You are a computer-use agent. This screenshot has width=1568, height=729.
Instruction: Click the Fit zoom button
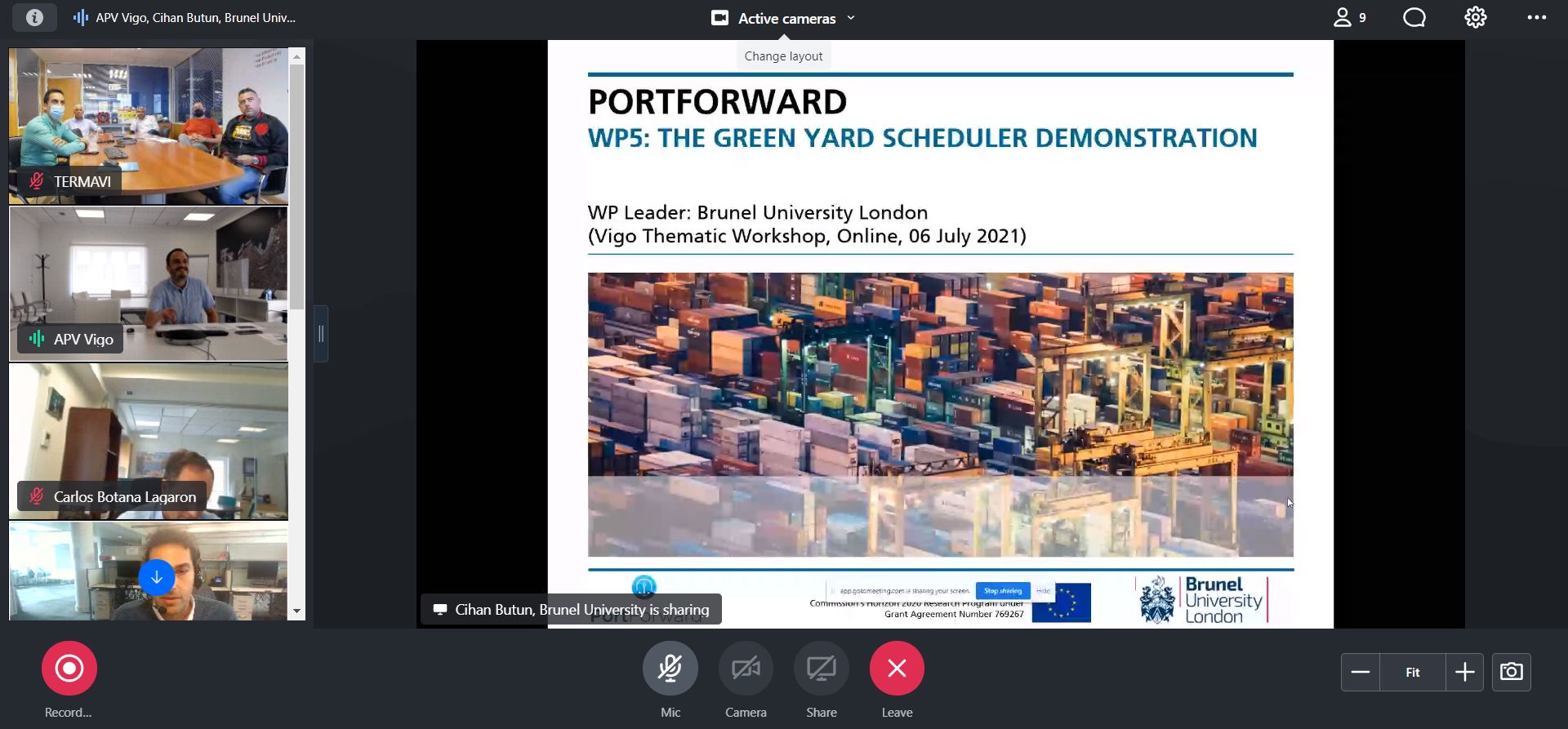point(1413,672)
